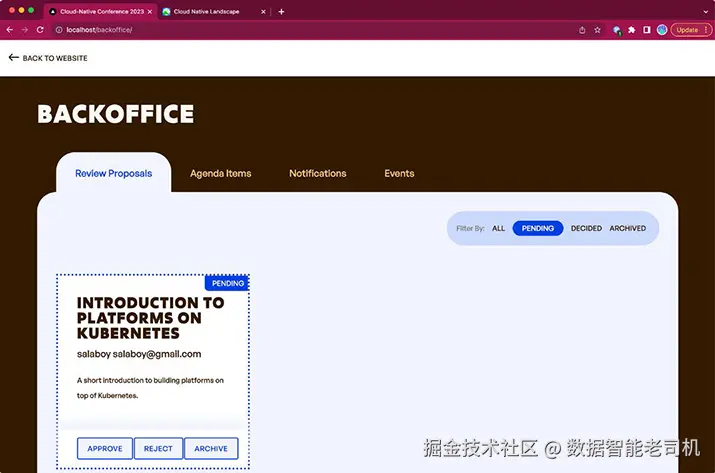Click the proposal description text
715x473 pixels.
pyautogui.click(x=150, y=388)
